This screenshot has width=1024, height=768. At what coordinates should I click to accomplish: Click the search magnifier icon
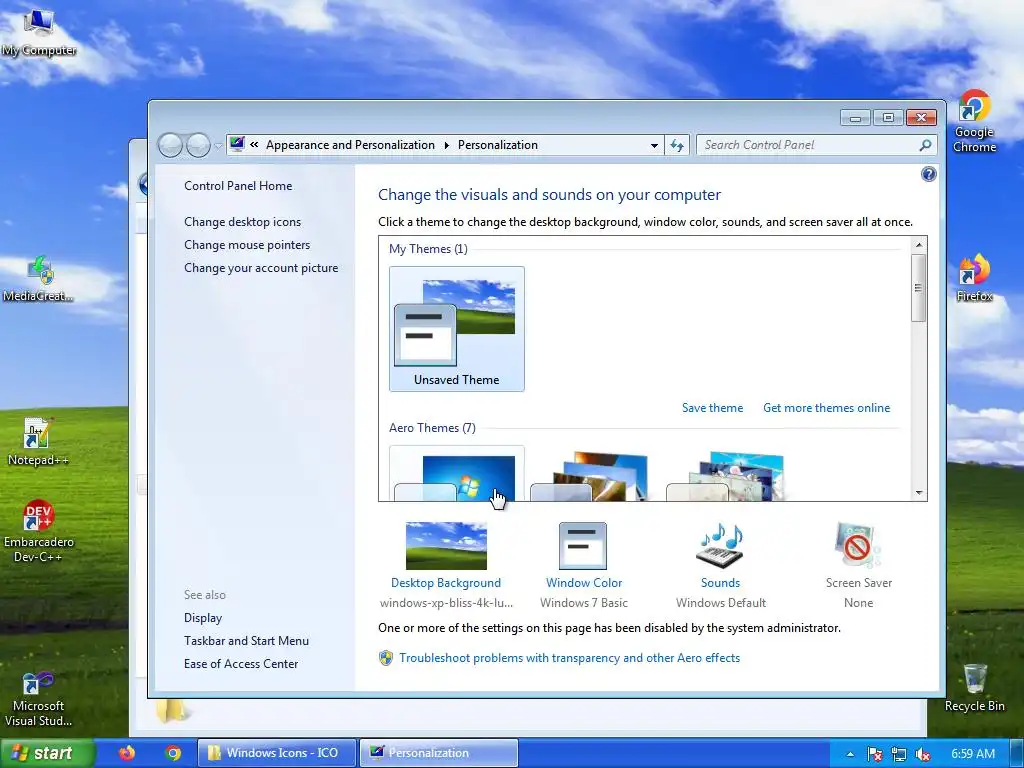(x=925, y=145)
